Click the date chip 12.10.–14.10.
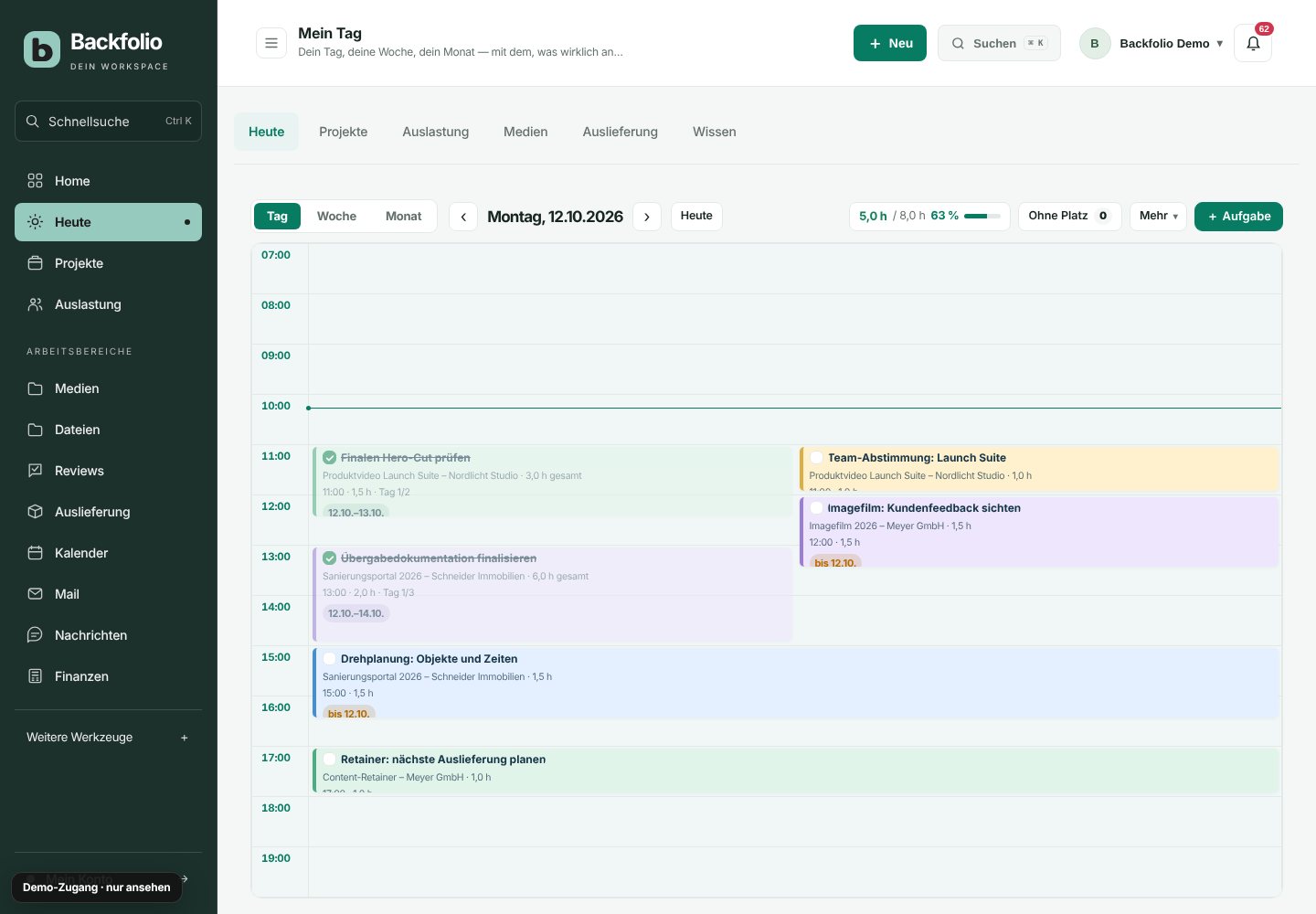 356,613
